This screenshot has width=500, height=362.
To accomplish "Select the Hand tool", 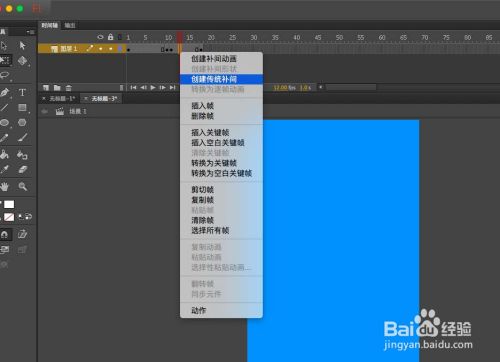I will (4, 186).
